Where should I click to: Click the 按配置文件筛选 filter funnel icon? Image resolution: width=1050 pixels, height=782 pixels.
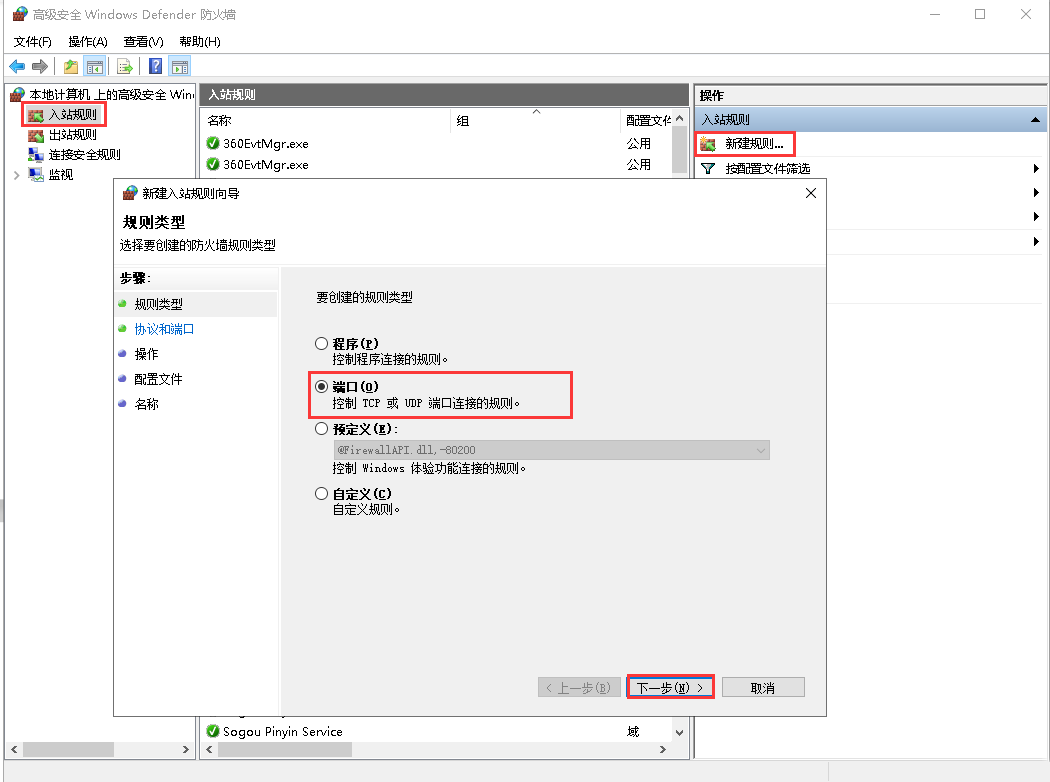click(708, 168)
